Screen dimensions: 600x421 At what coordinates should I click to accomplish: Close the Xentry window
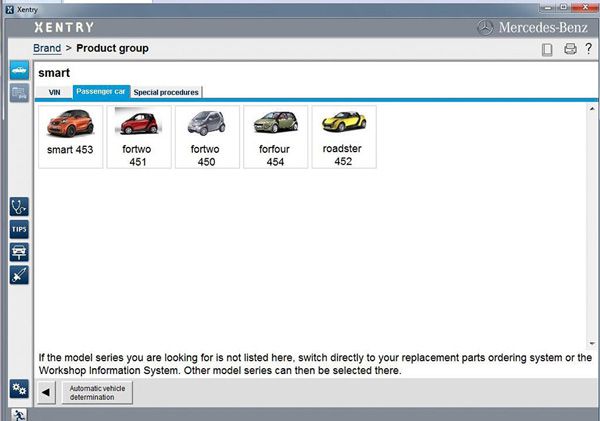point(585,8)
